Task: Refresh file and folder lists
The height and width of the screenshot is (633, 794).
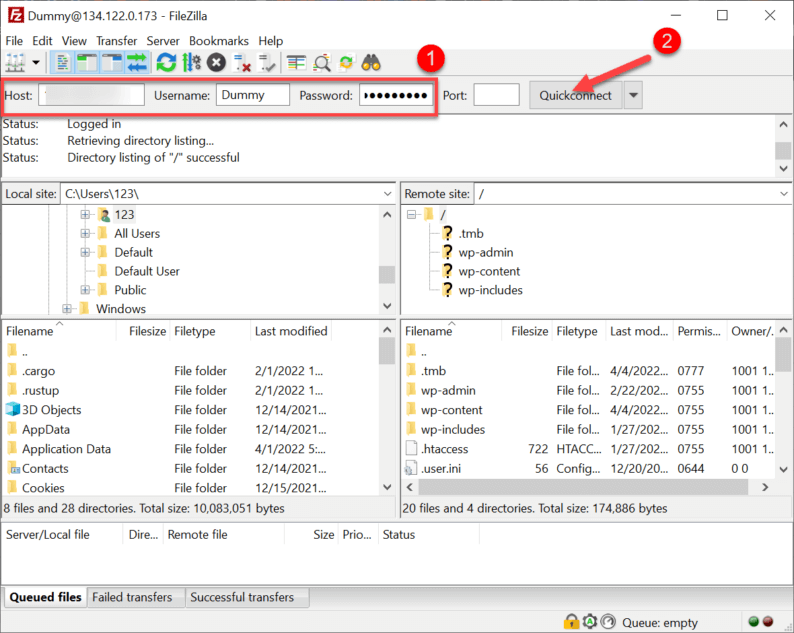Action: 166,63
